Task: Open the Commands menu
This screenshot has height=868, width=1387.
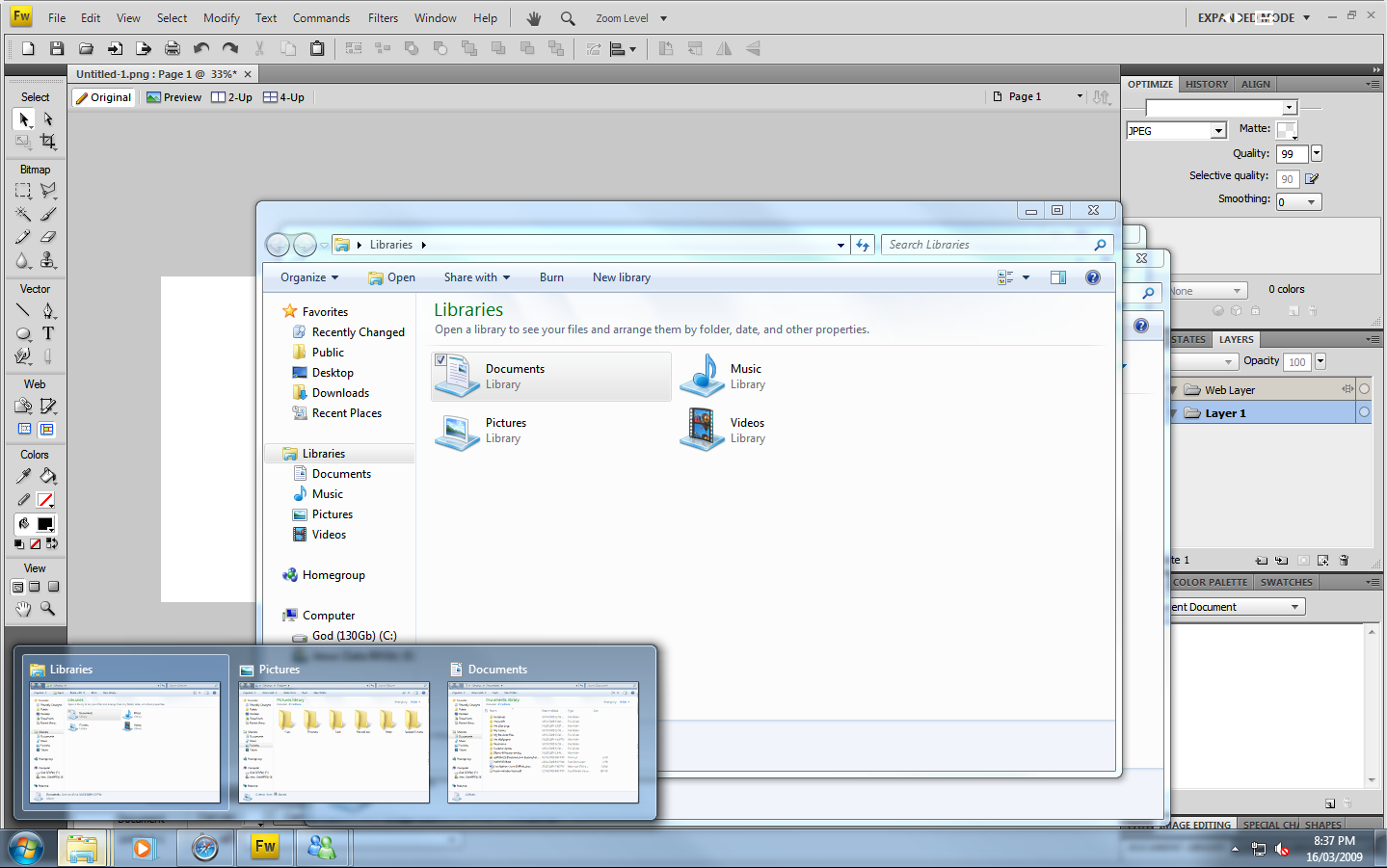Action: tap(321, 18)
